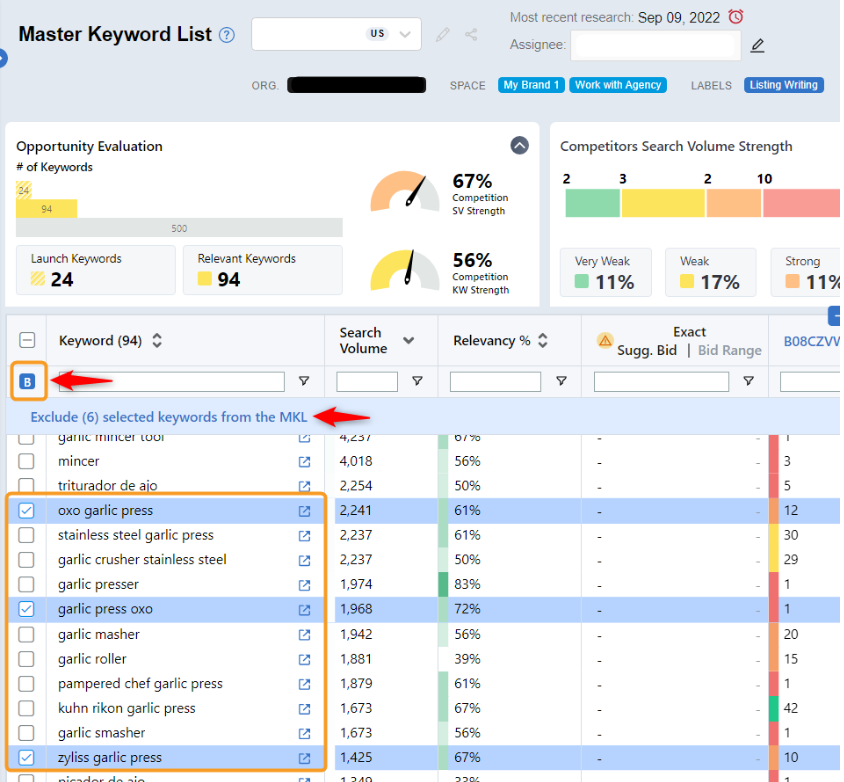The image size is (844, 782).
Task: Select the garlic presser row checkbox
Action: click(27, 585)
